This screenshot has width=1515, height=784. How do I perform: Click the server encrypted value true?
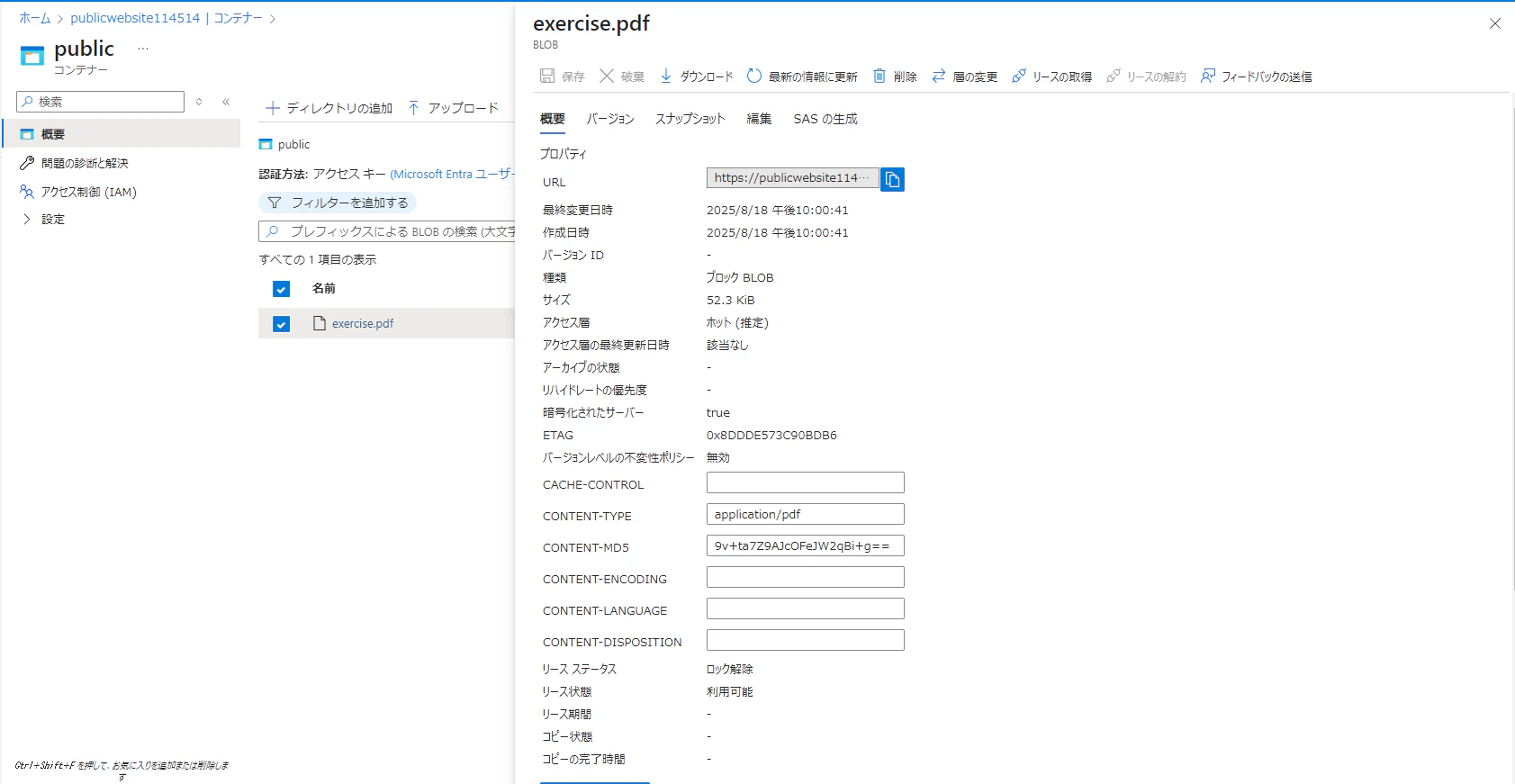coord(718,412)
